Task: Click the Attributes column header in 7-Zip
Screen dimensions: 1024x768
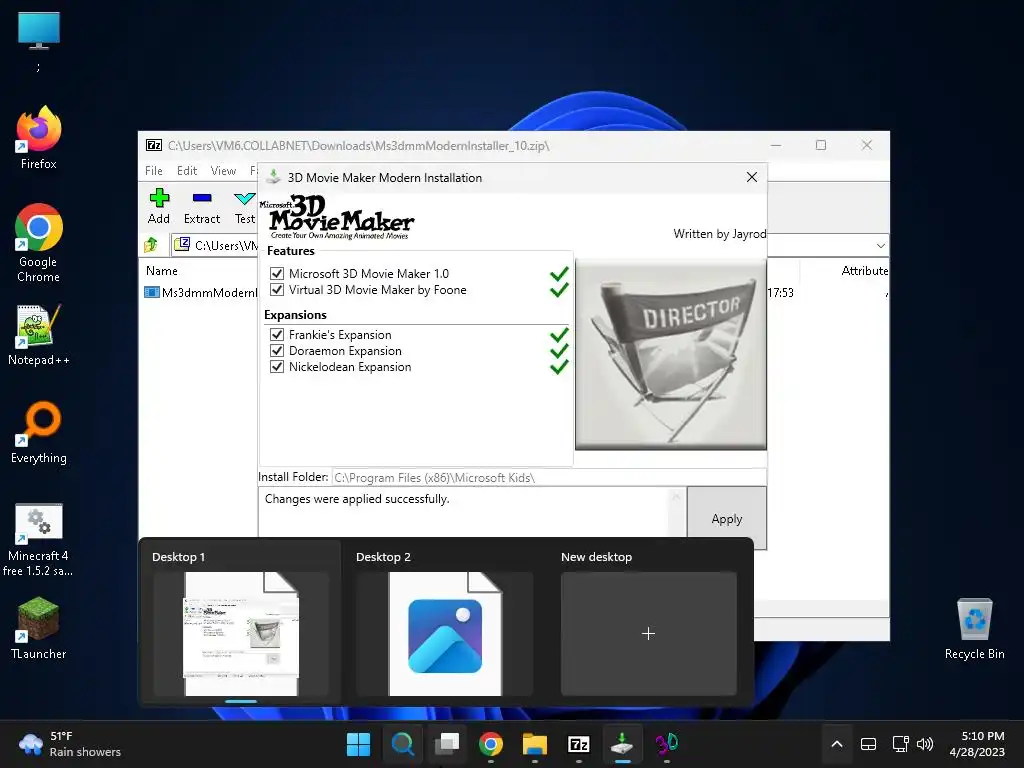Action: (865, 270)
